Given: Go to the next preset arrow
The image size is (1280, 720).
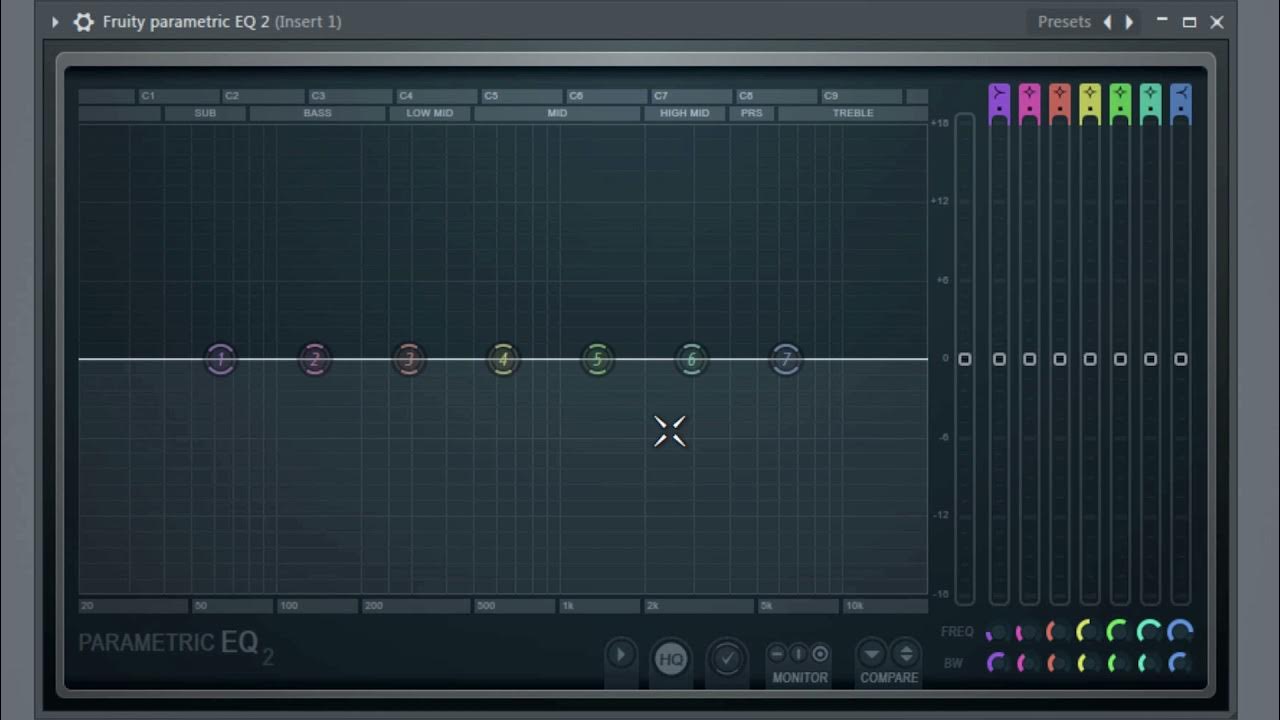Looking at the screenshot, I should (x=1130, y=22).
